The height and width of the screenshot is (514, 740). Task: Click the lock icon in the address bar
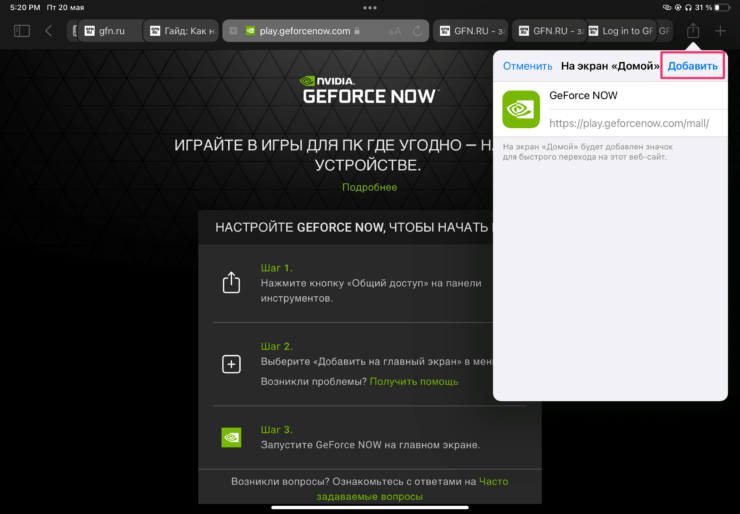[357, 31]
